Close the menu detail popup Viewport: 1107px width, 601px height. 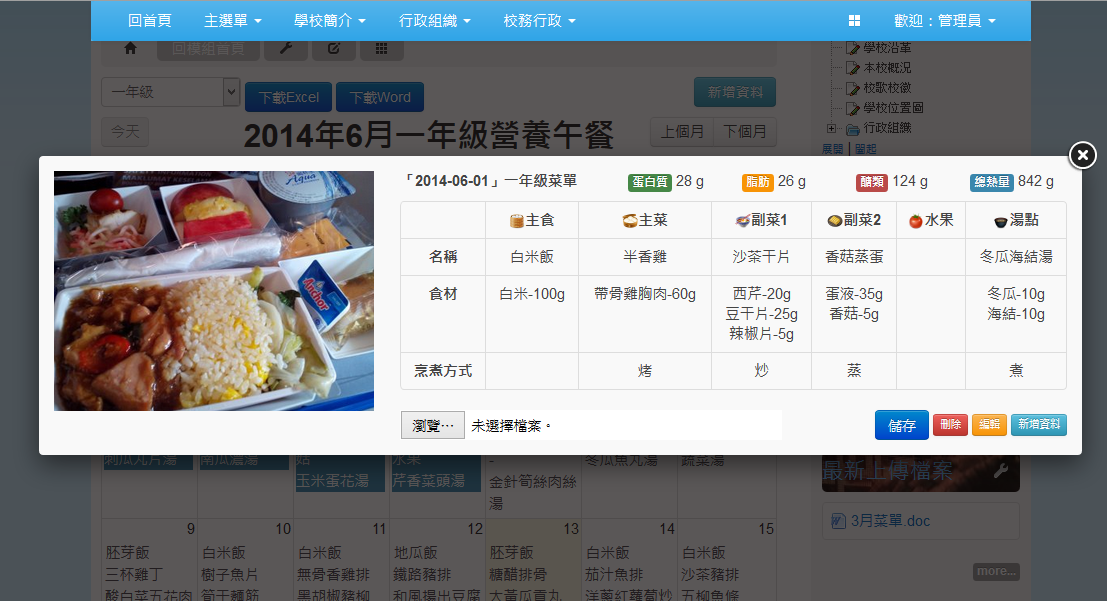pyautogui.click(x=1082, y=155)
